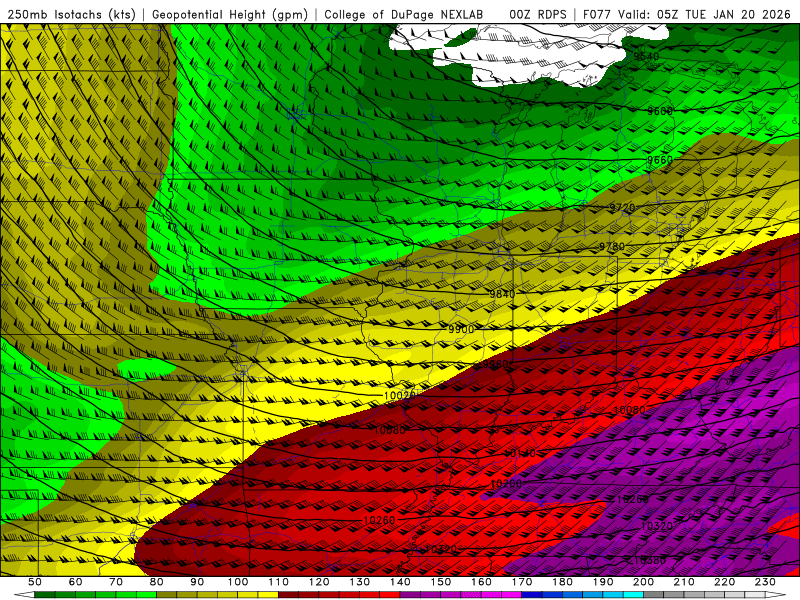Image resolution: width=800 pixels, height=600 pixels.
Task: Click the "F077" forecast hour text
Action: pyautogui.click(x=597, y=15)
